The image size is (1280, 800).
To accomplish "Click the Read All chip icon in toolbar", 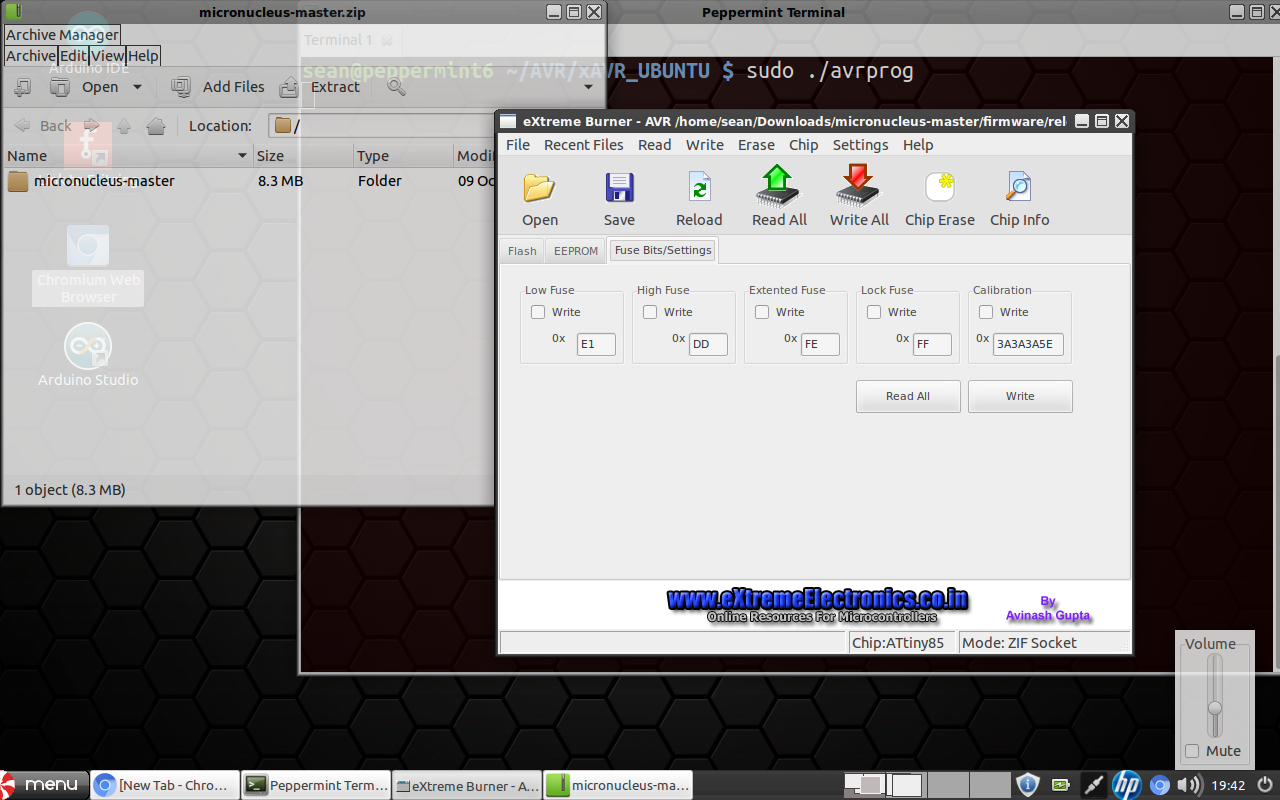I will pyautogui.click(x=778, y=186).
